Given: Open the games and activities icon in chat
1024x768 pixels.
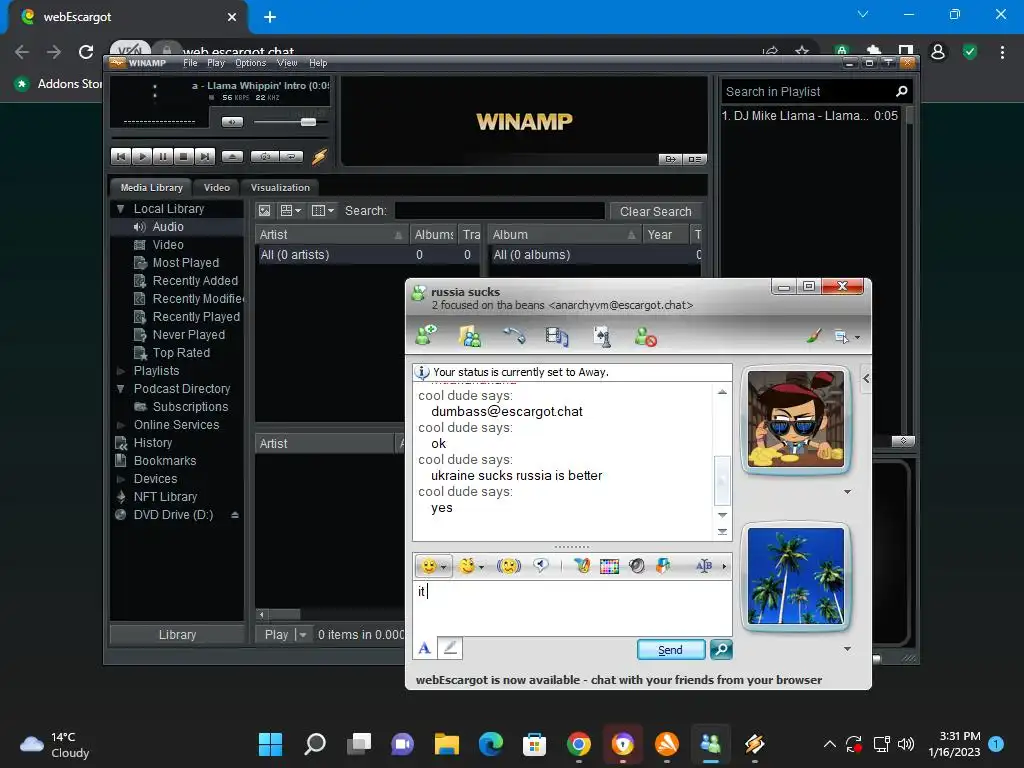Looking at the screenshot, I should tap(601, 336).
